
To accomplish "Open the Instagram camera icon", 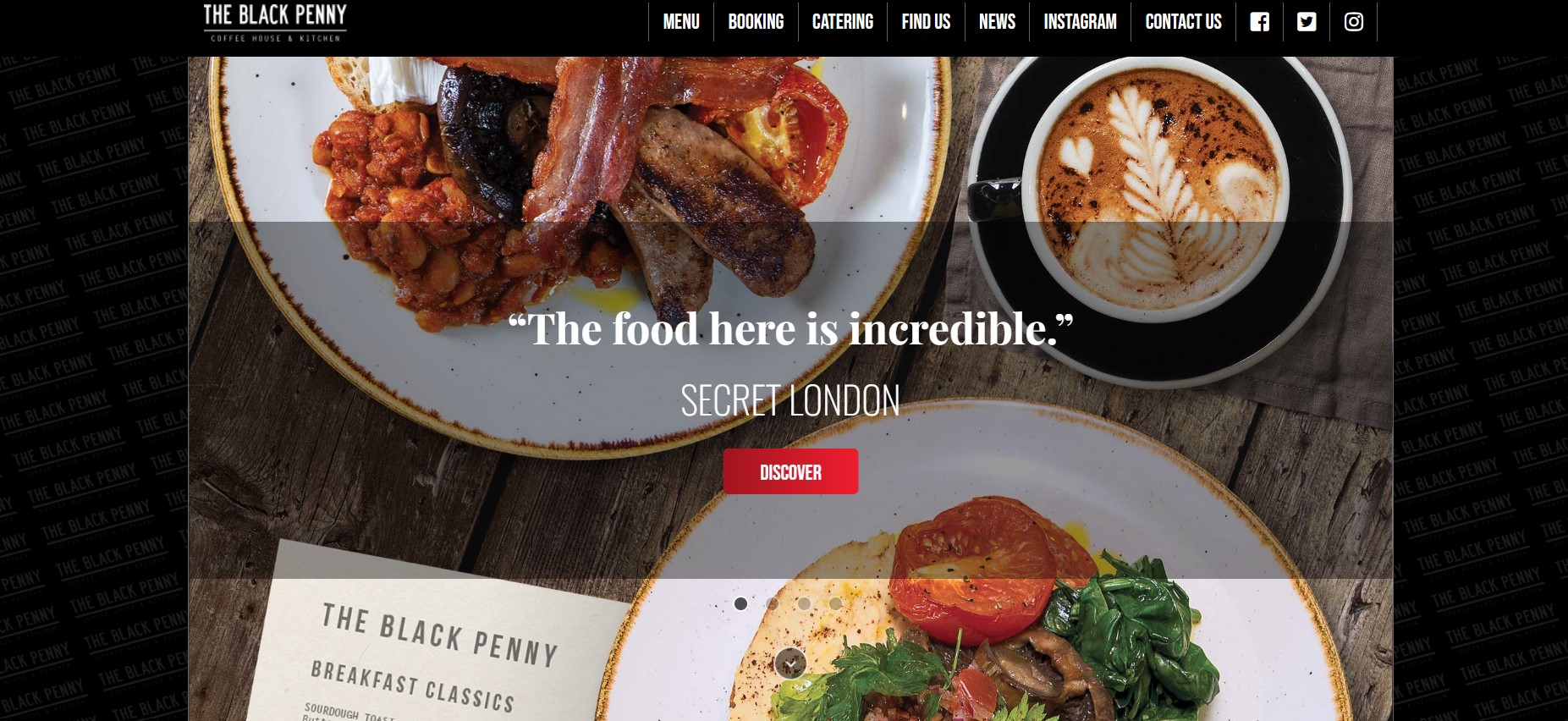I will tap(1353, 22).
